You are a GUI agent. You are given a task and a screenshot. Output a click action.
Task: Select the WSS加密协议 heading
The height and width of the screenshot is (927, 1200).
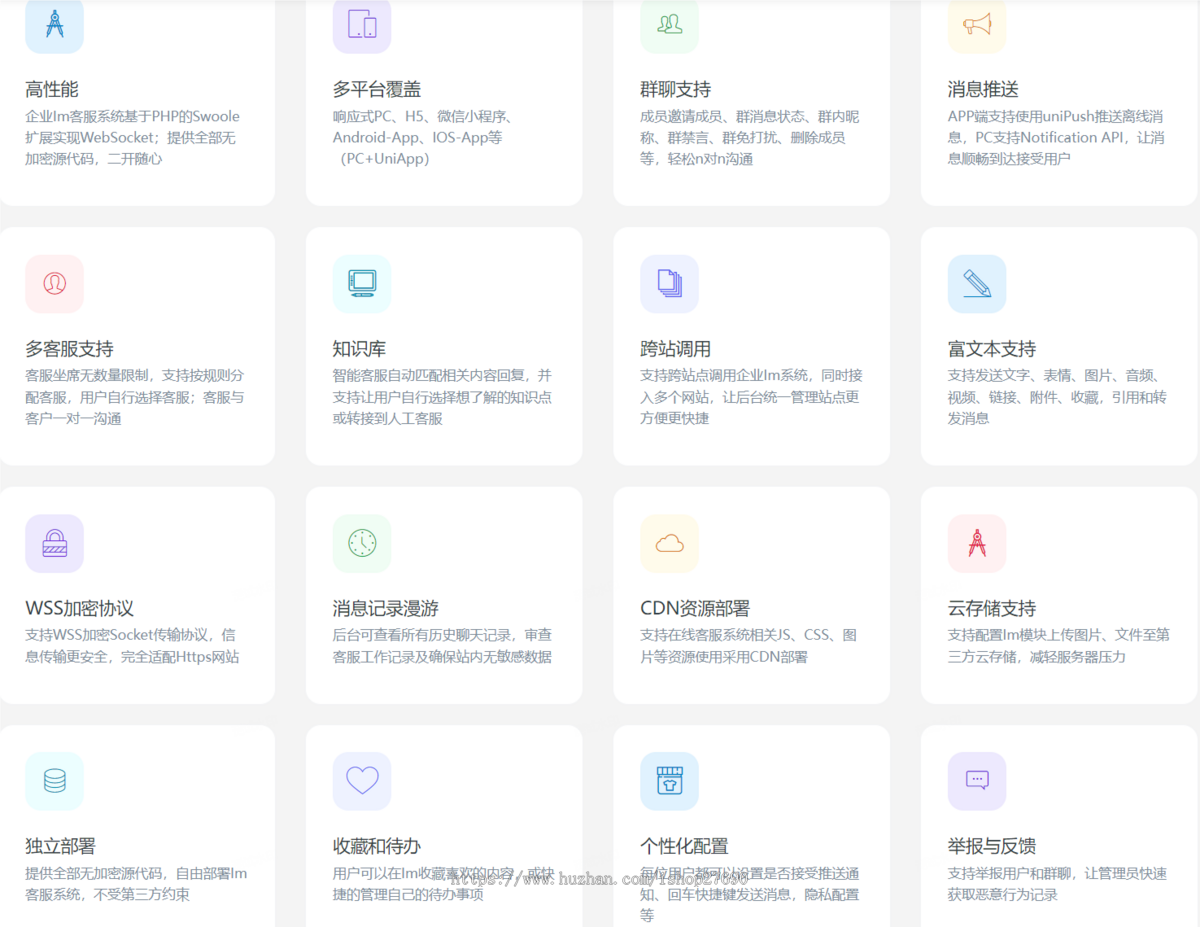[x=79, y=608]
